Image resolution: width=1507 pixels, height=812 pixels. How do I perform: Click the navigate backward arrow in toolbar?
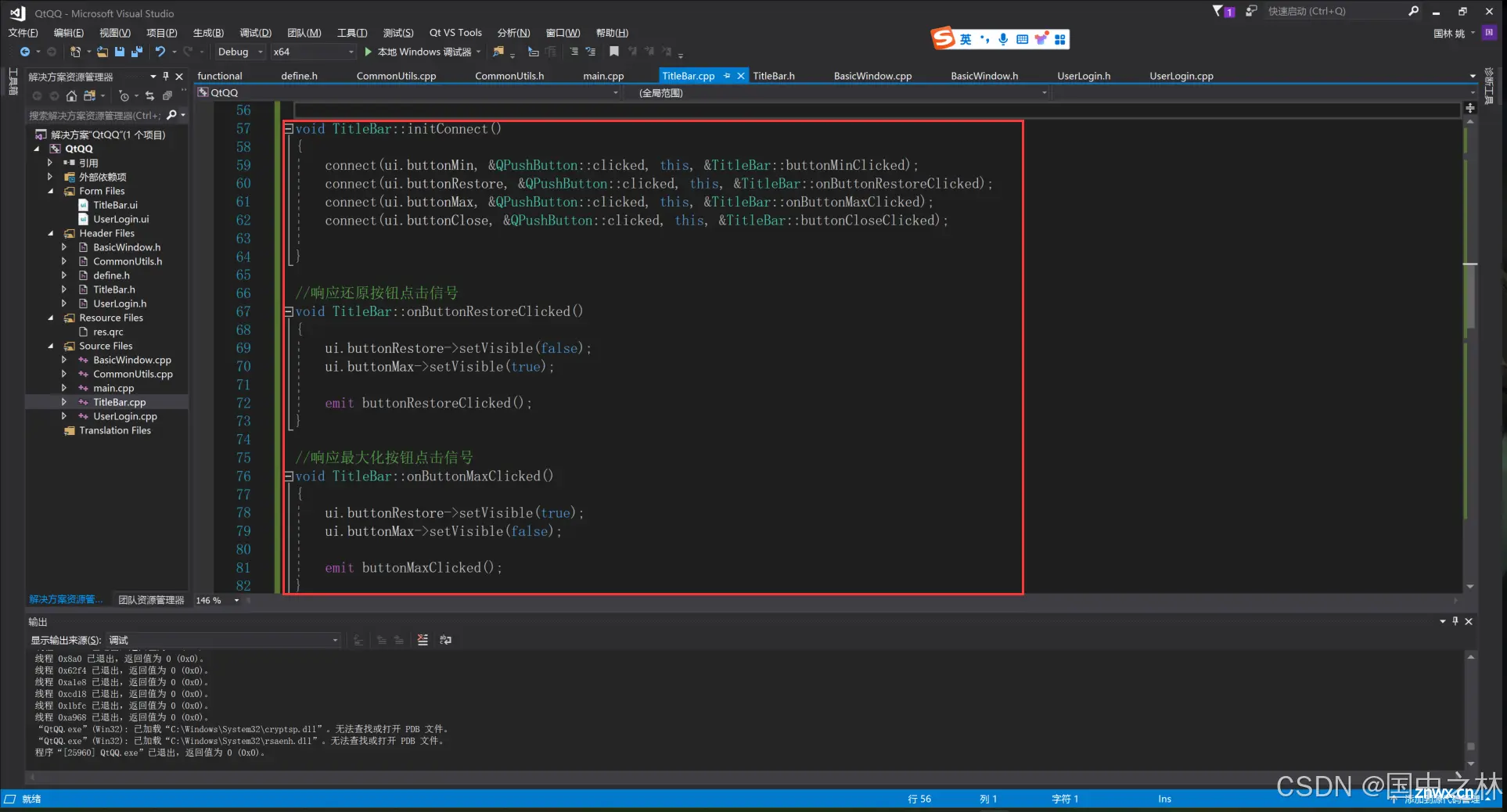[25, 52]
